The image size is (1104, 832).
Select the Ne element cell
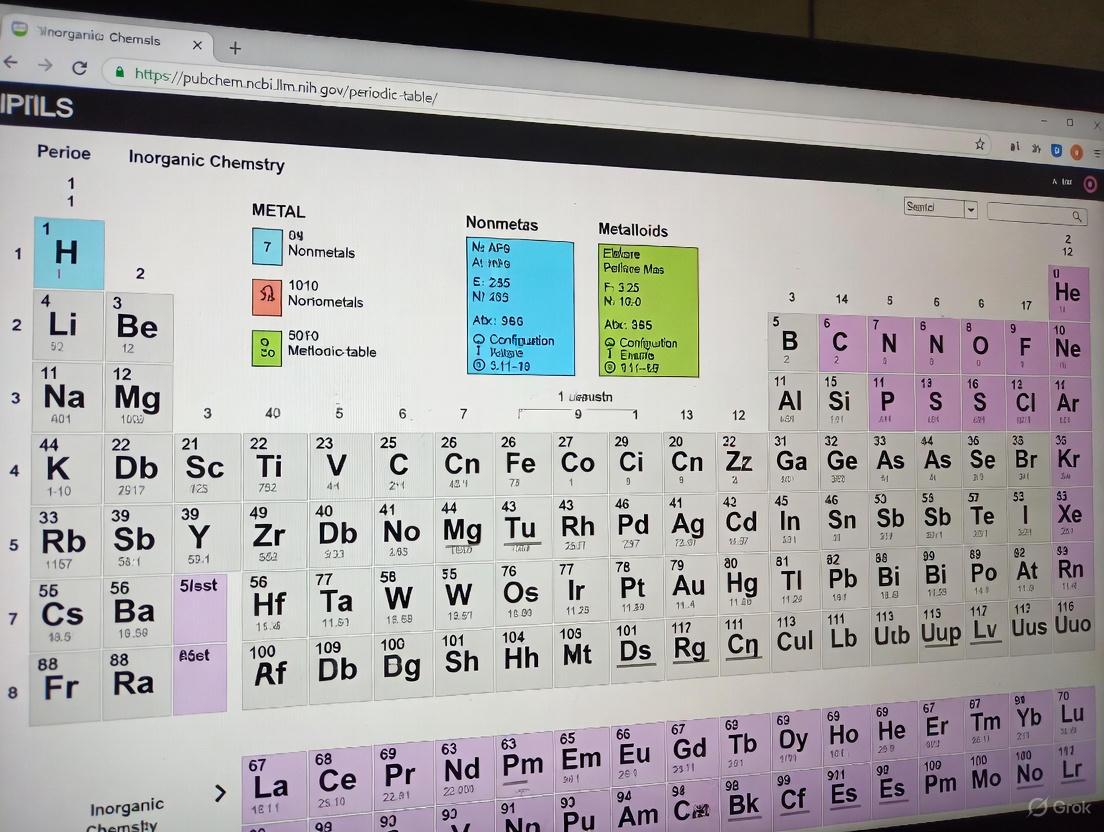tap(1070, 347)
